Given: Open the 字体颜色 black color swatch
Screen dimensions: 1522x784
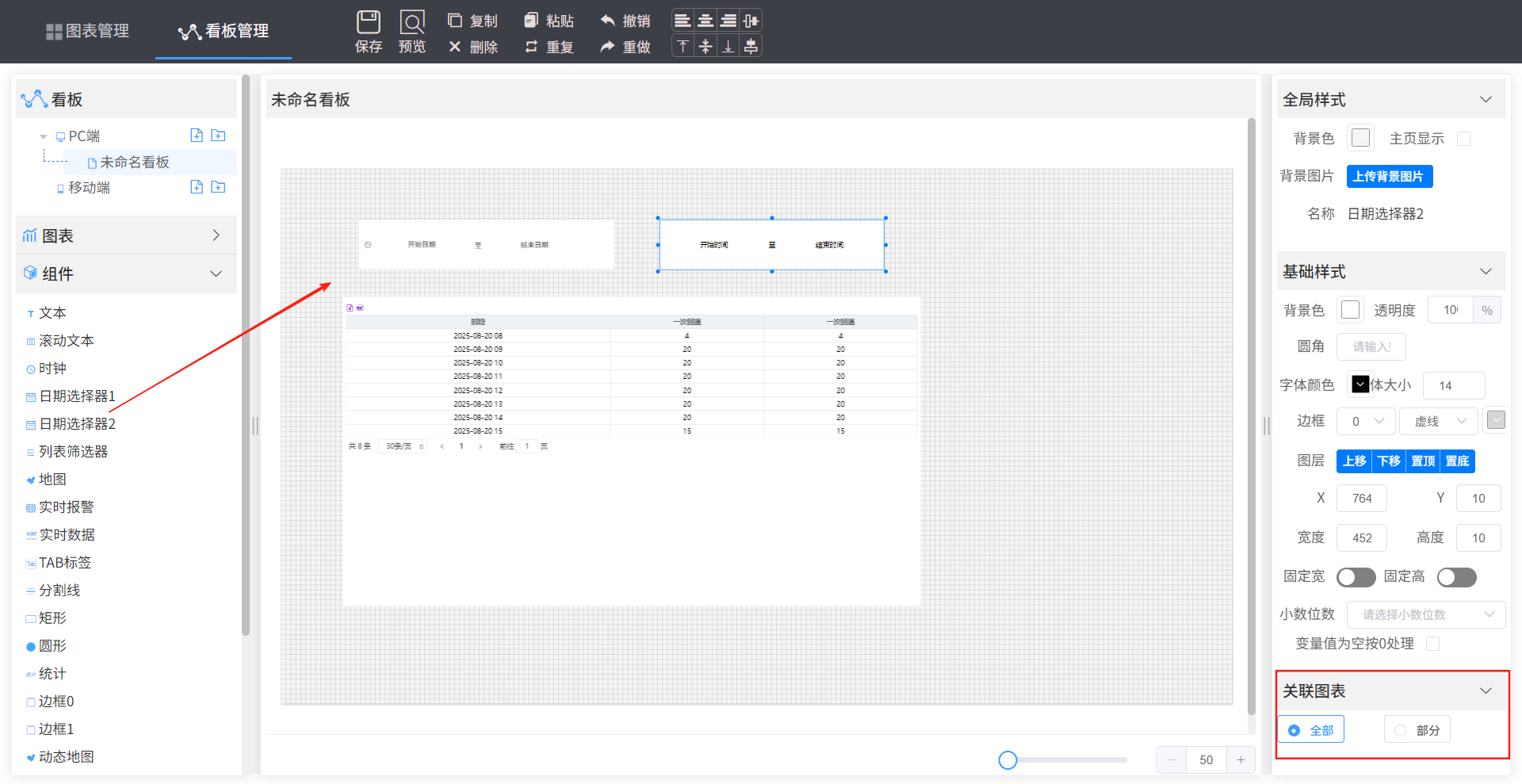Looking at the screenshot, I should 1359,384.
